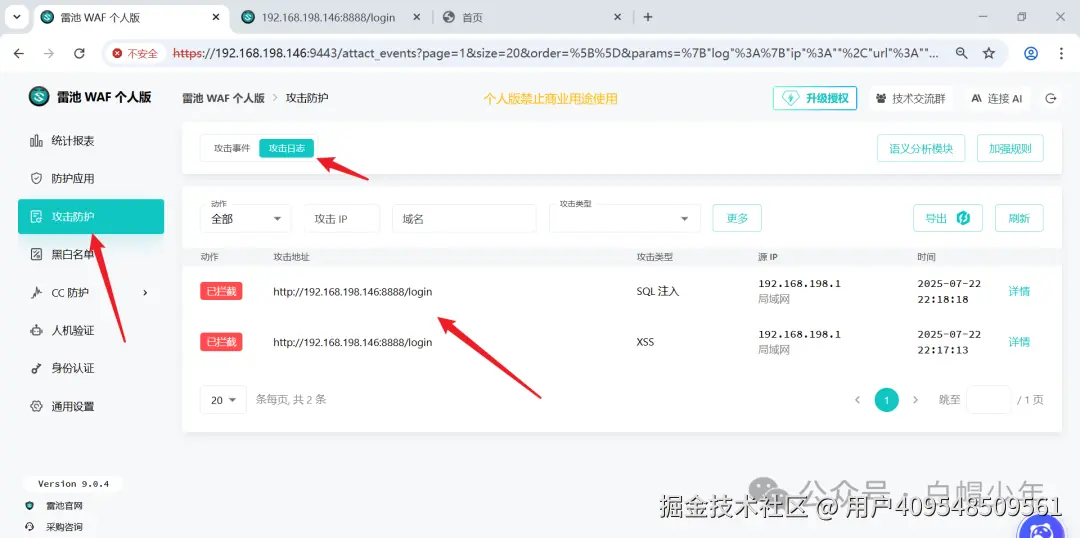The image size is (1080, 538).
Task: Click the 不安全 security warning badge
Action: point(136,53)
